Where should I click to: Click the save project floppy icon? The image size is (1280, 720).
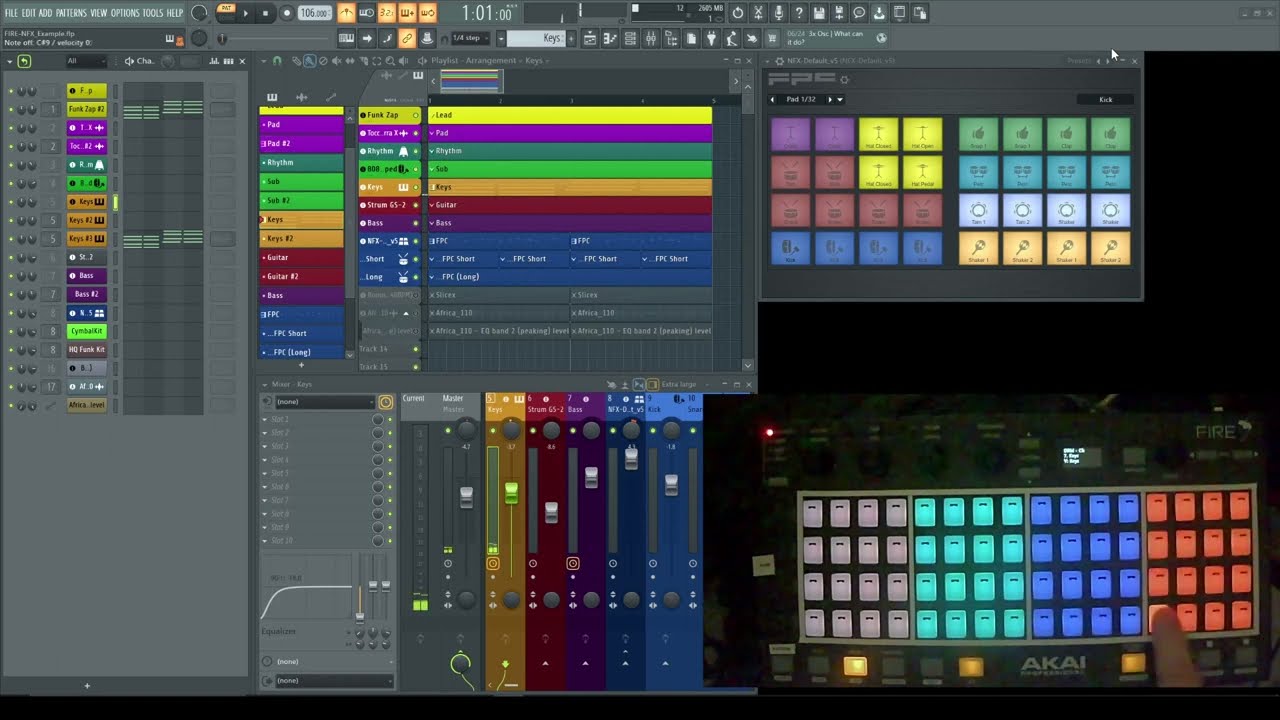tap(819, 13)
